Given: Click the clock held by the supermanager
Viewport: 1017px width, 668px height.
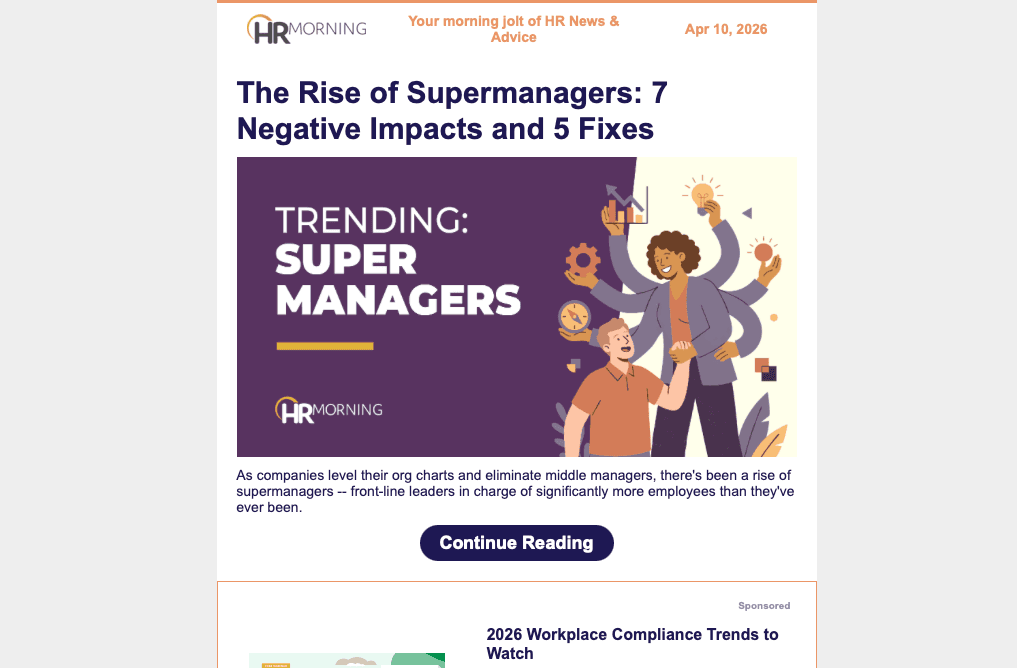Looking at the screenshot, I should pyautogui.click(x=572, y=316).
